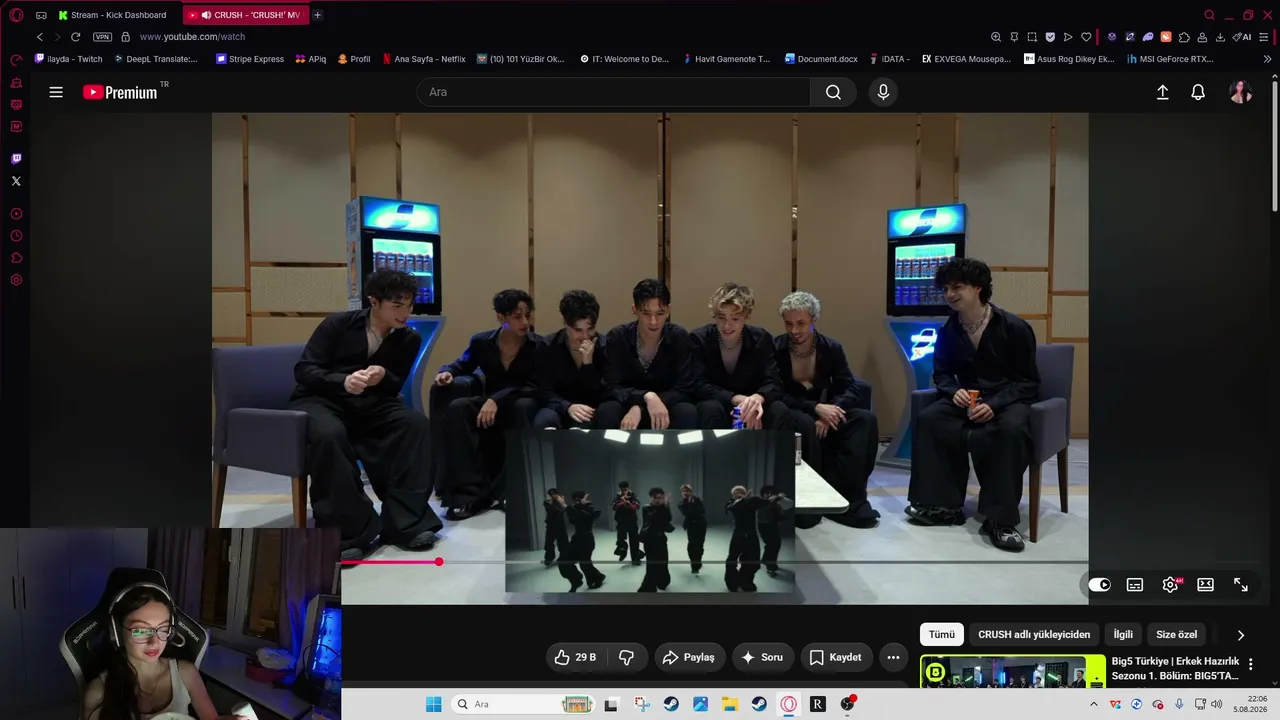Show hidden system tray icons
This screenshot has height=720, width=1280.
1093,704
